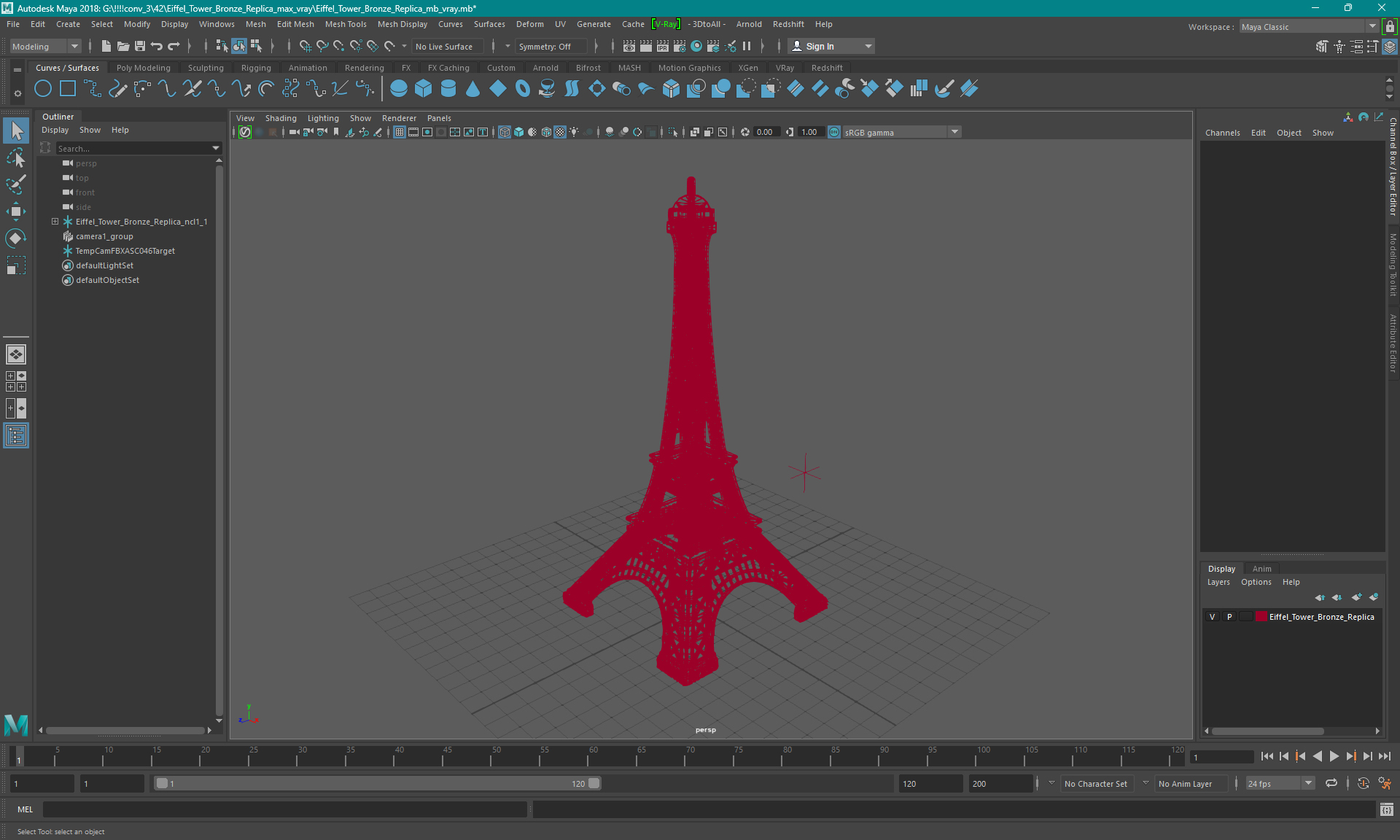Select the Move tool in toolbar

coord(15,210)
